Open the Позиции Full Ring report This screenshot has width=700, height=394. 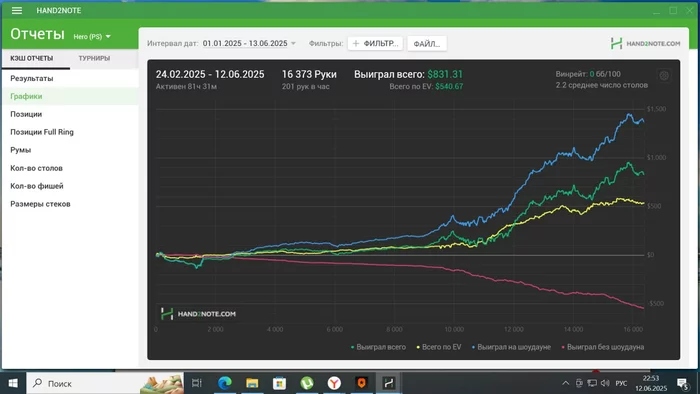[70, 132]
